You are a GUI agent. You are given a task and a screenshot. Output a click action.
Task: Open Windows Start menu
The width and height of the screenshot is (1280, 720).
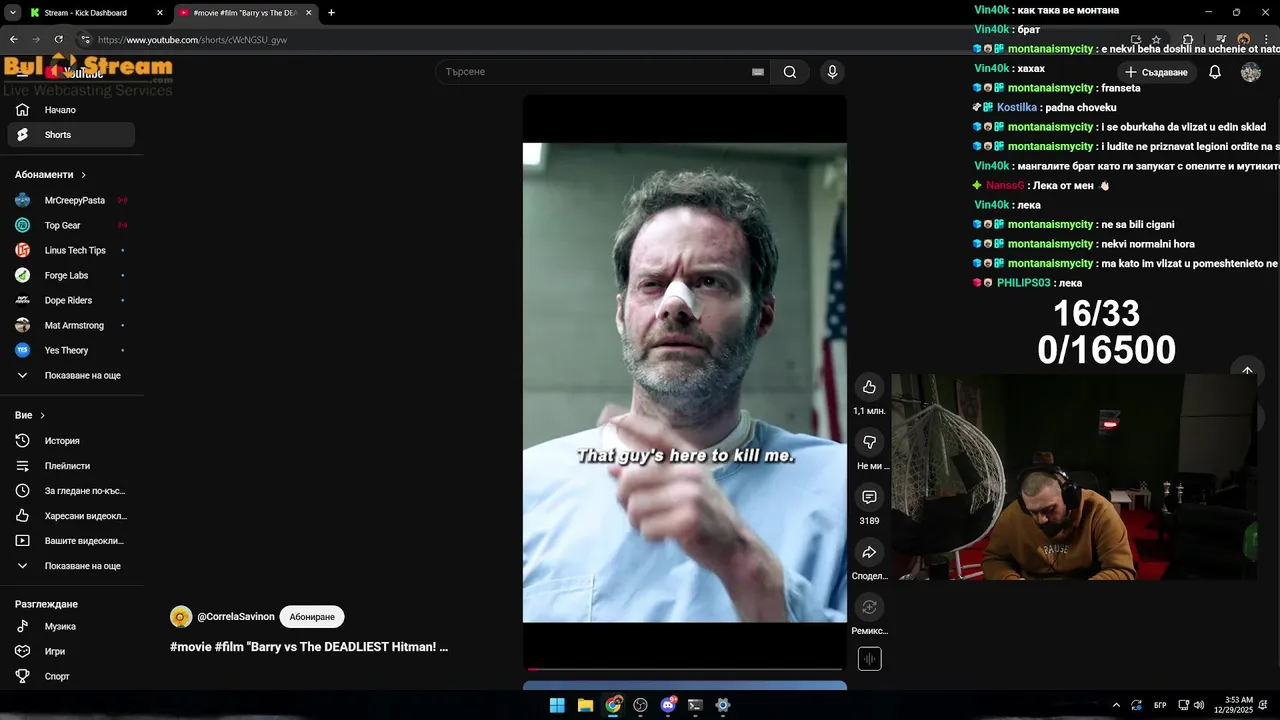click(557, 705)
